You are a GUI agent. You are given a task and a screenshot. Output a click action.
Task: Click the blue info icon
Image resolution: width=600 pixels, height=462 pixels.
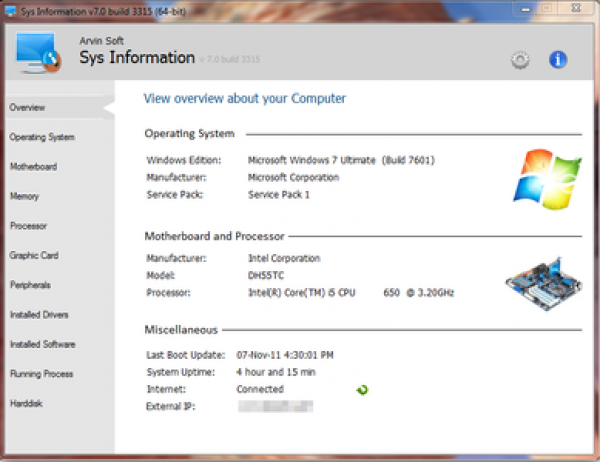pos(558,60)
